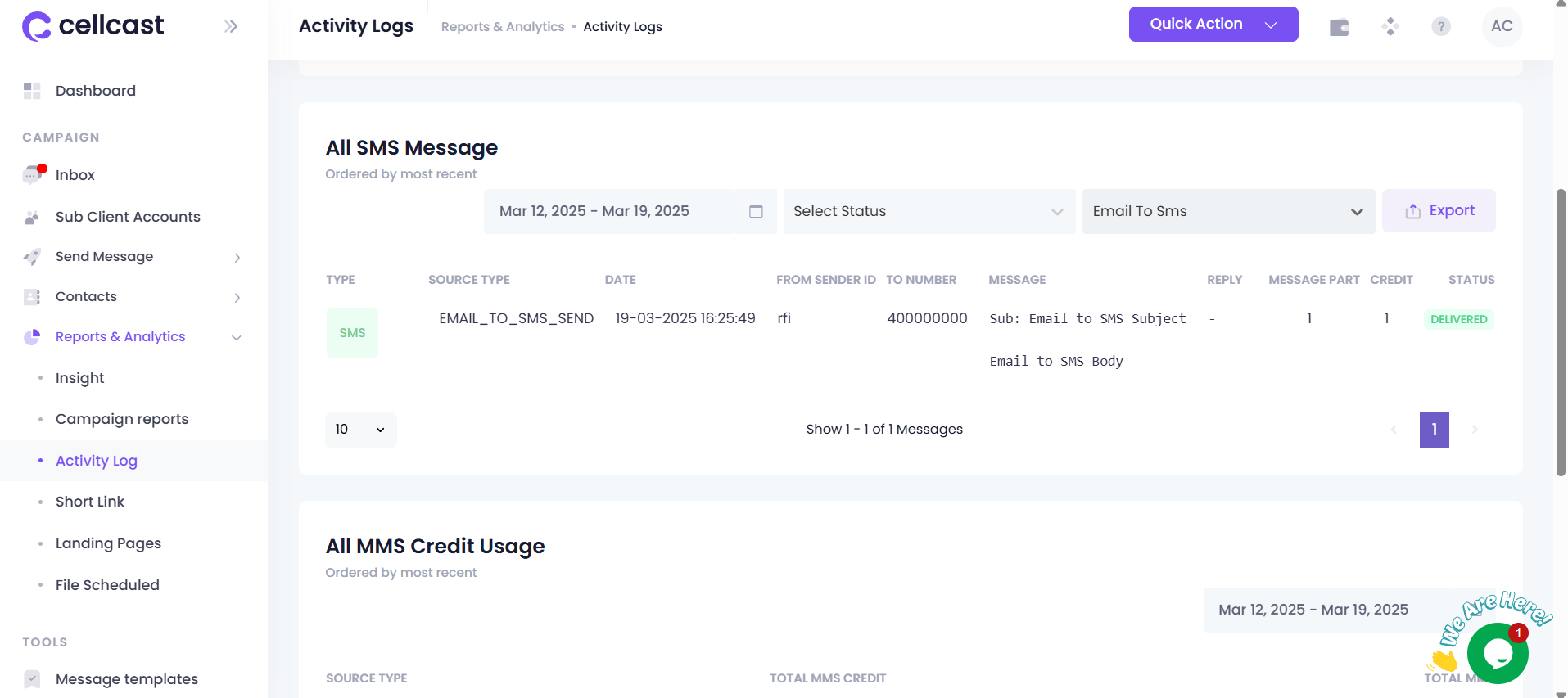
Task: Open the Dashboard menu item
Action: [x=96, y=91]
